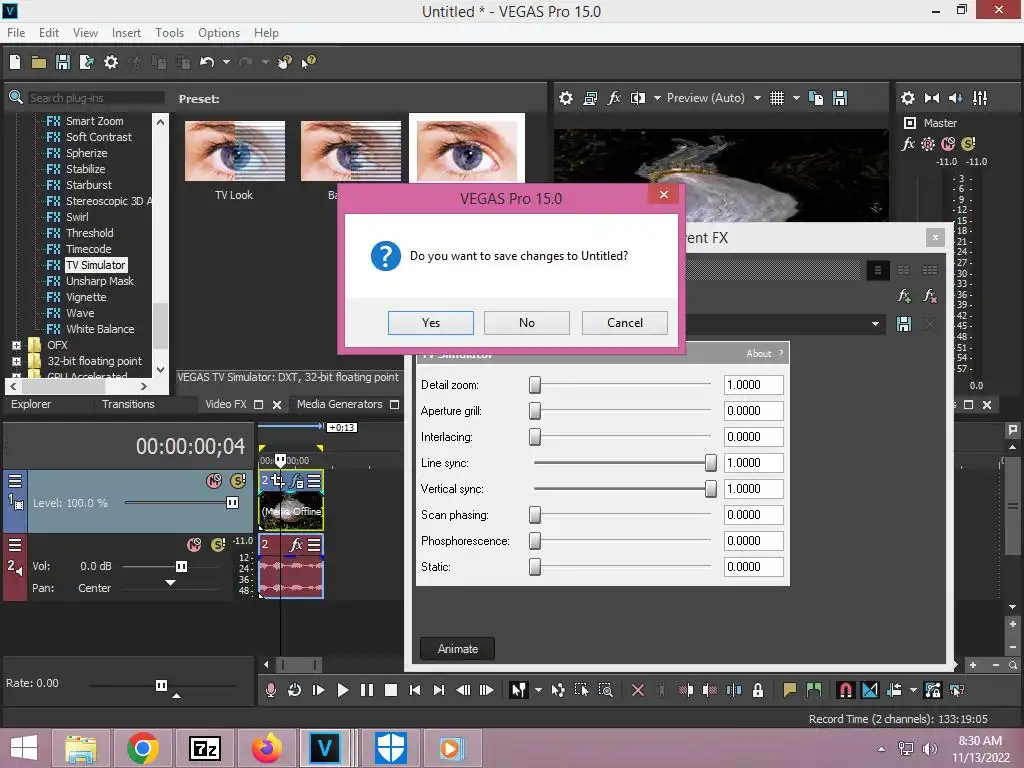Viewport: 1024px width, 768px height.
Task: Open preview Project Video Properties gear
Action: (566, 98)
